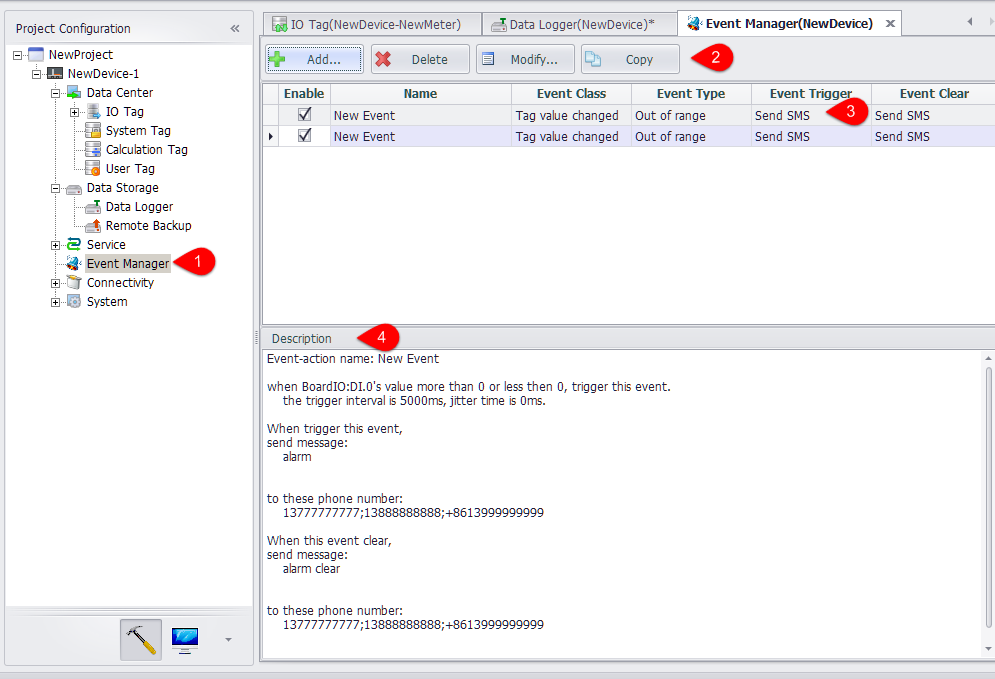Open Data Logger in project tree
The width and height of the screenshot is (995, 679).
click(139, 207)
